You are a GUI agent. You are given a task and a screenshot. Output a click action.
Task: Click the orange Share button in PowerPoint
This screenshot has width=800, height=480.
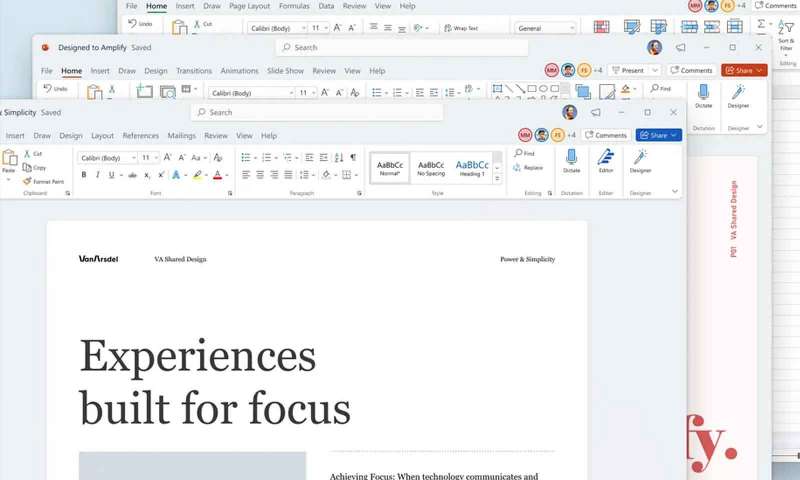744,70
